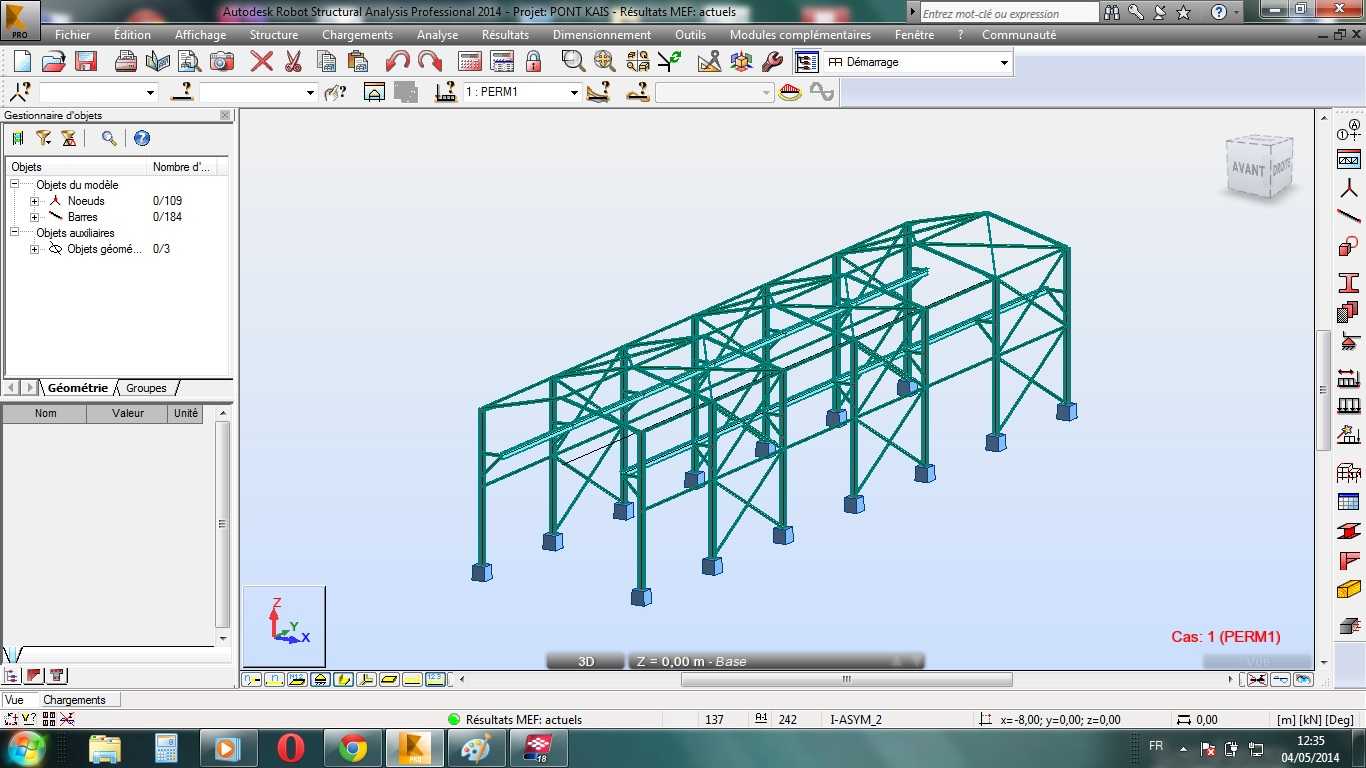The height and width of the screenshot is (768, 1366).
Task: Open the bar selection dropdown list
Action: [310, 92]
